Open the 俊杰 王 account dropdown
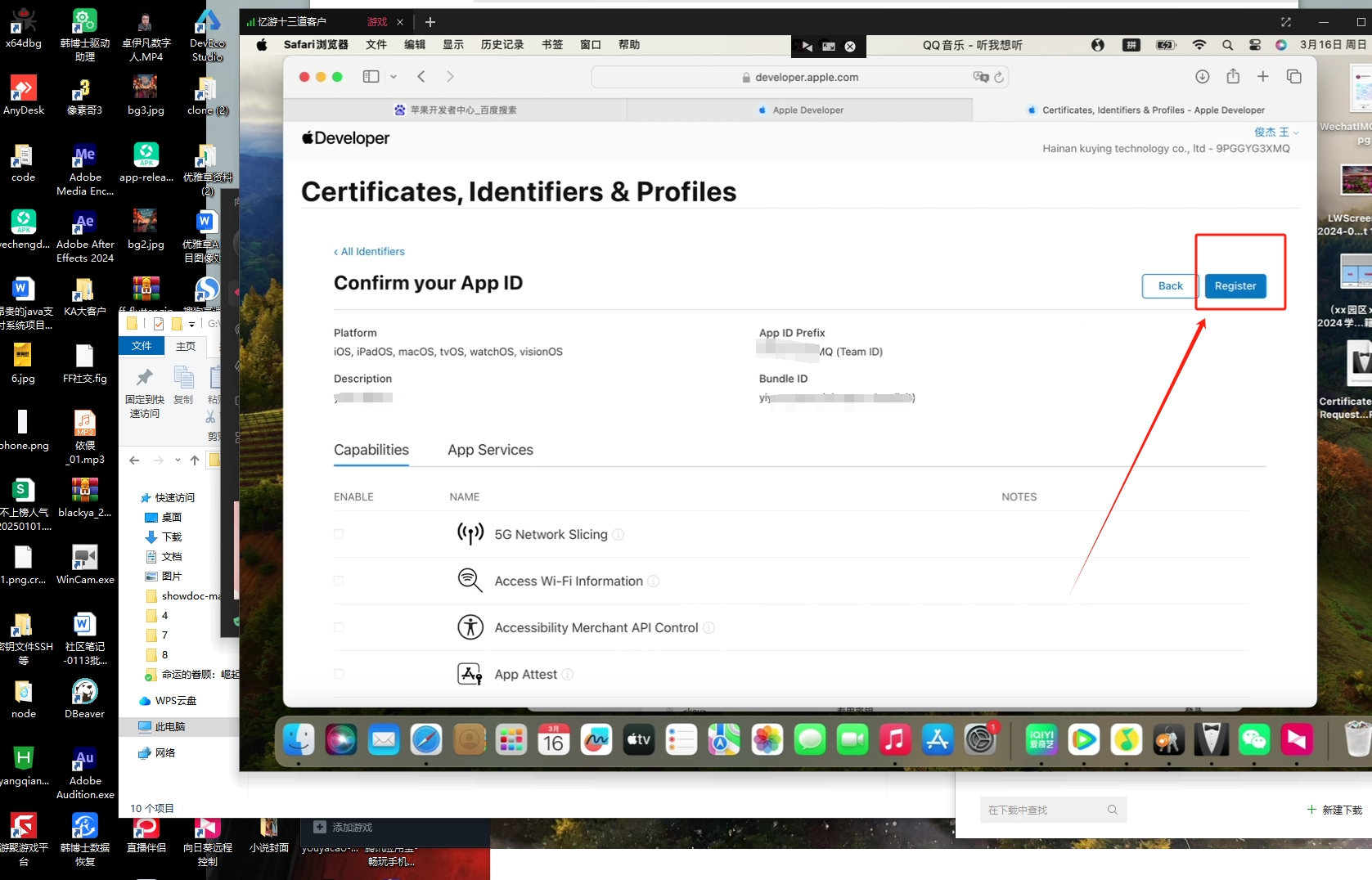1372x880 pixels. point(1275,132)
